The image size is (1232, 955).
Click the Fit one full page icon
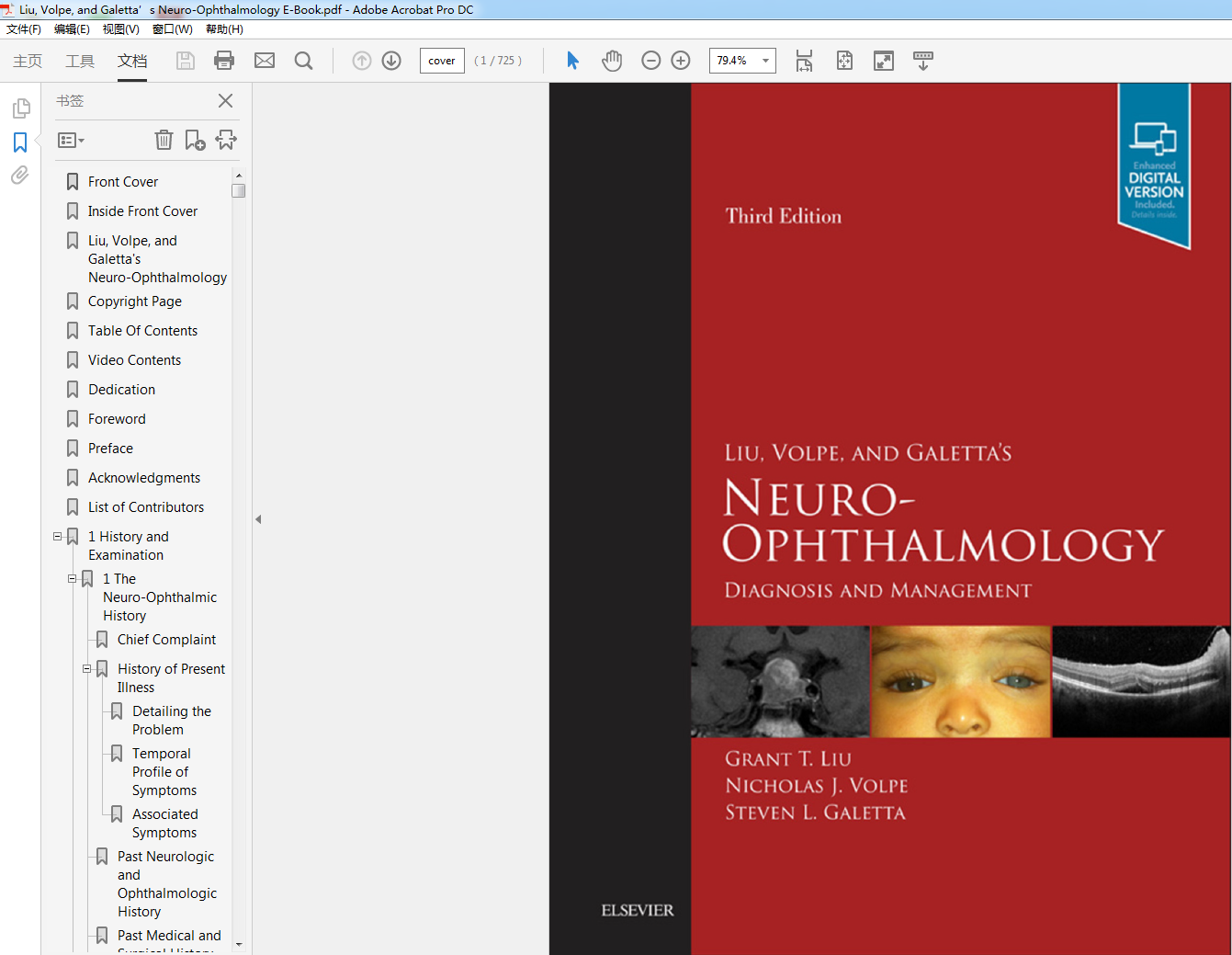[x=845, y=61]
